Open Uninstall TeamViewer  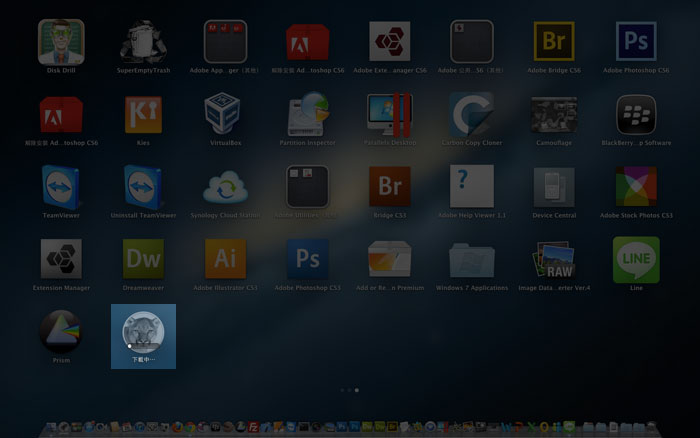(143, 187)
